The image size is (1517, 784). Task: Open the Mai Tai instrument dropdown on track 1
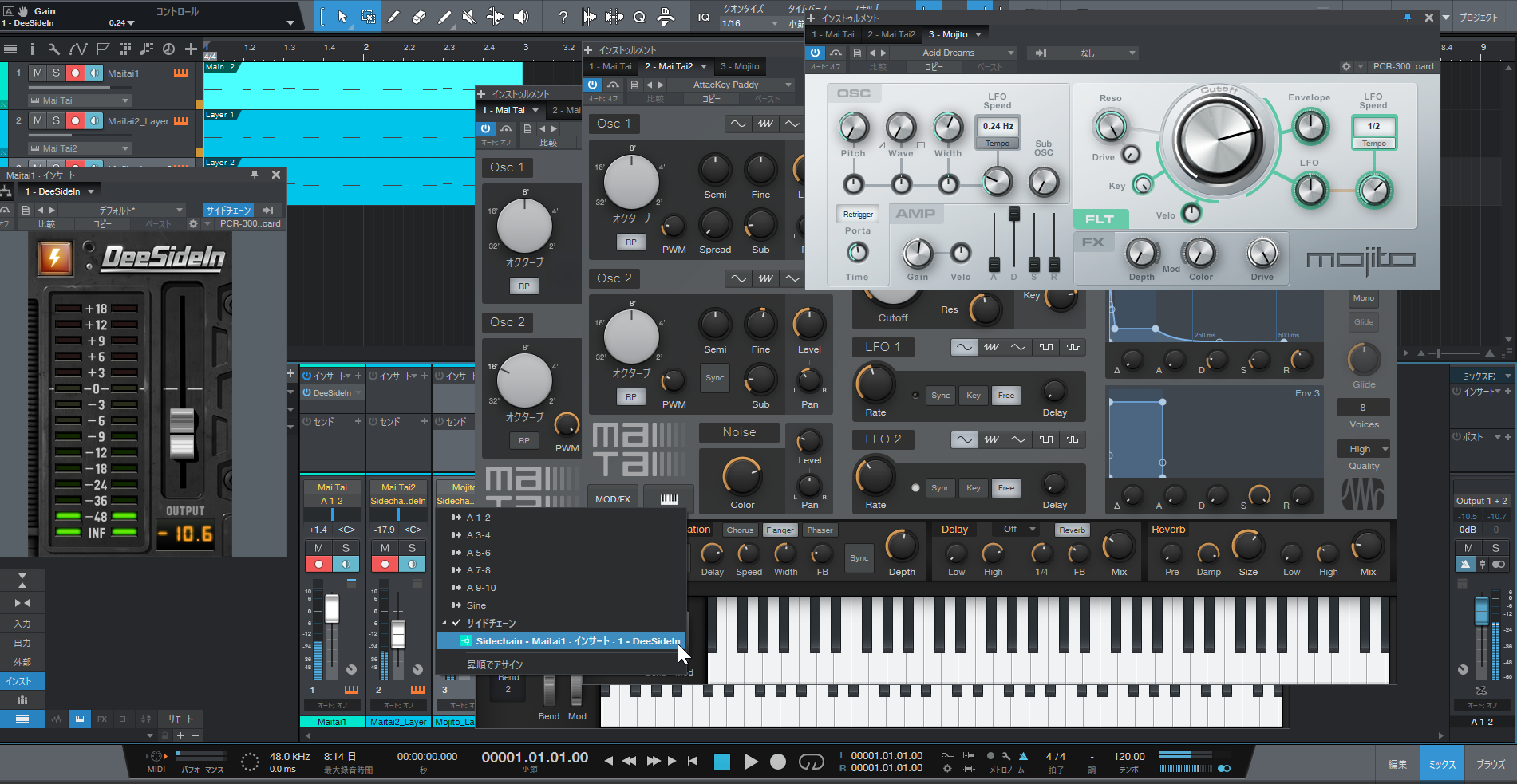79,100
